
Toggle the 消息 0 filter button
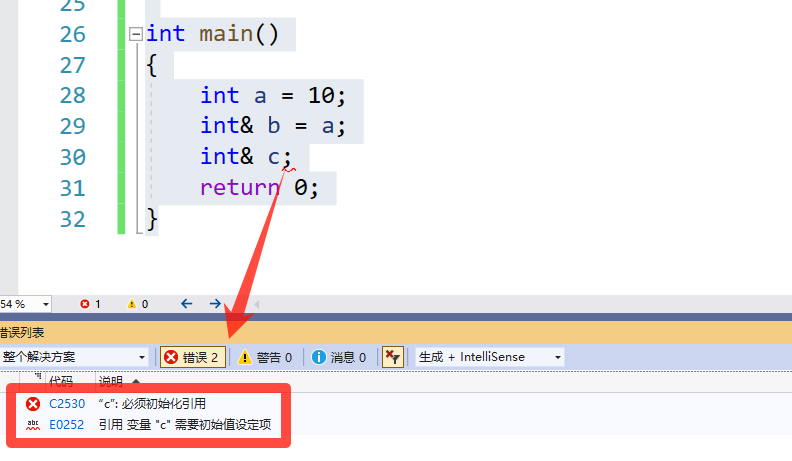(x=339, y=357)
